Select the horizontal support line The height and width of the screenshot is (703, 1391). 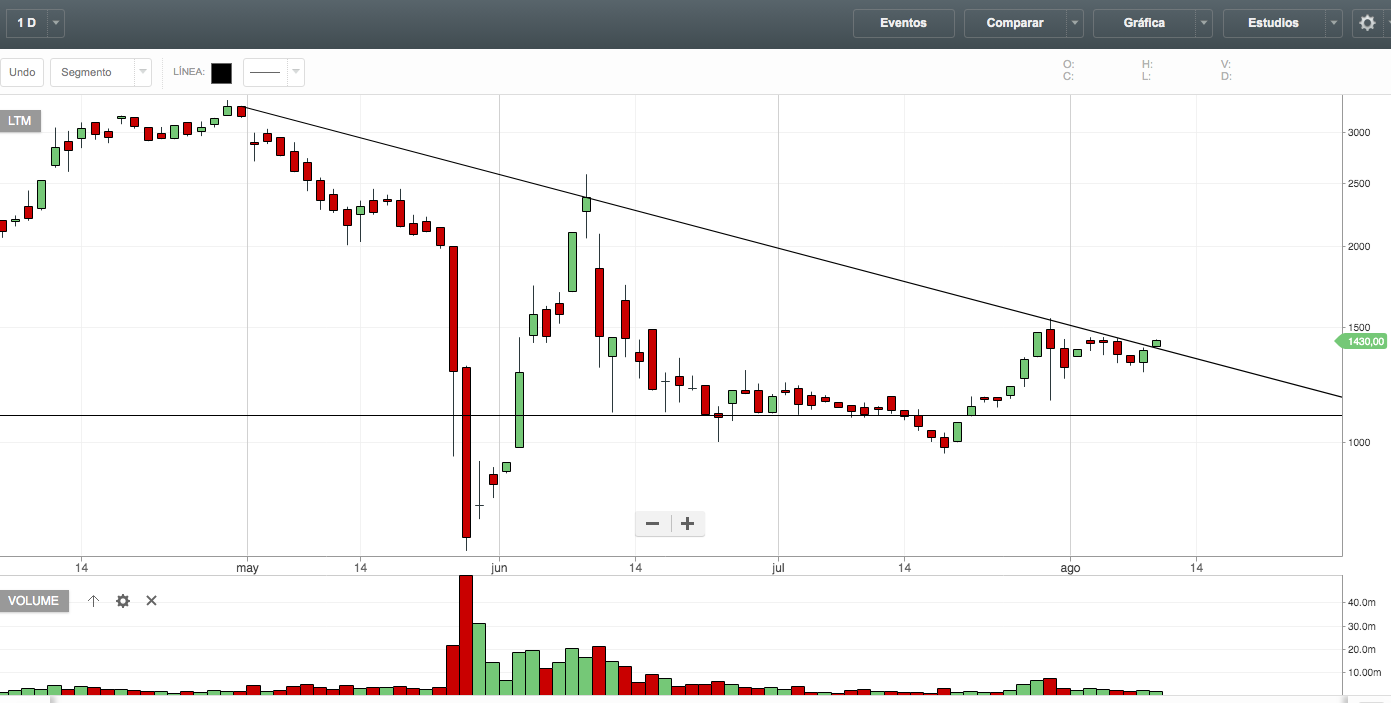point(670,415)
